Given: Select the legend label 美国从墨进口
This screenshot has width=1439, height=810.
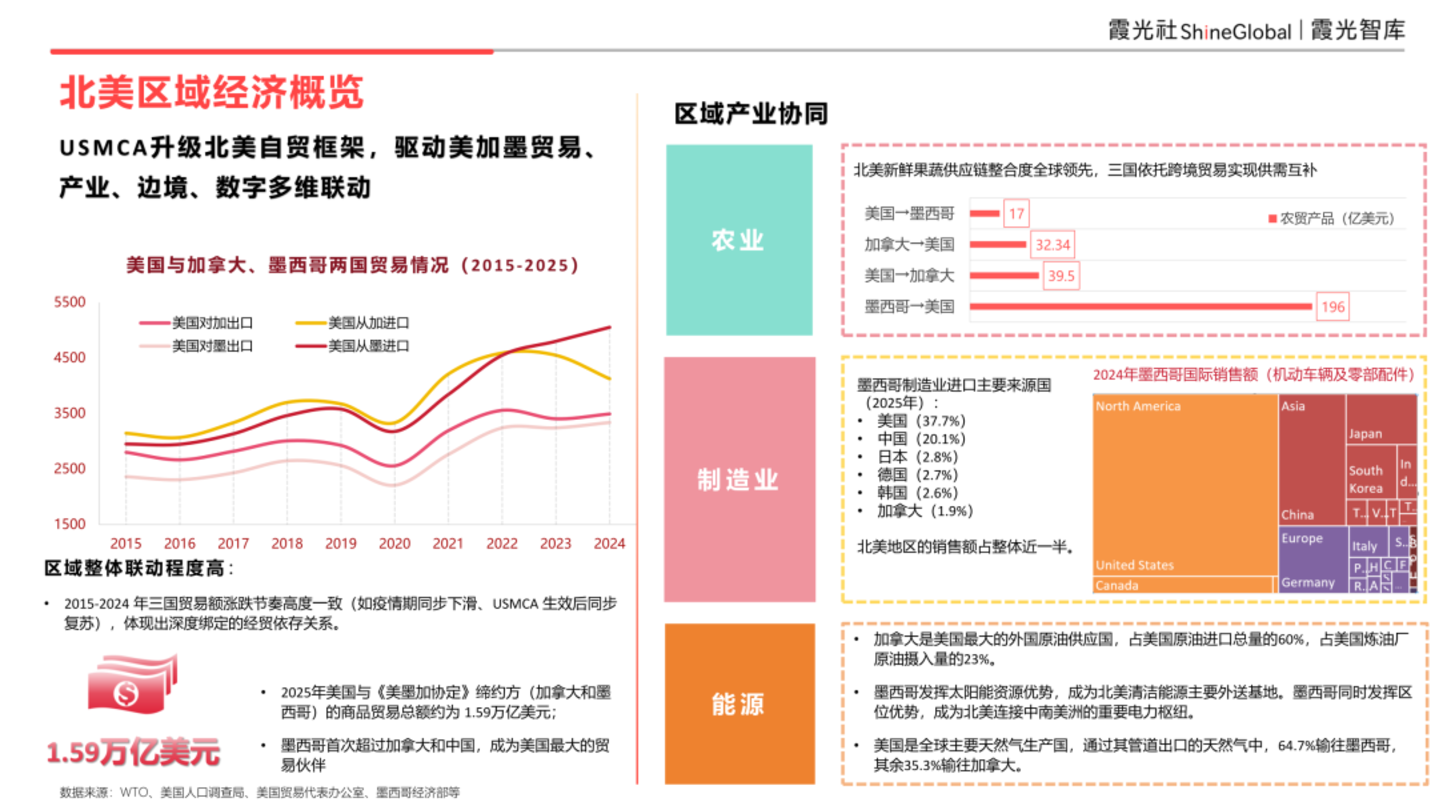Looking at the screenshot, I should [368, 346].
